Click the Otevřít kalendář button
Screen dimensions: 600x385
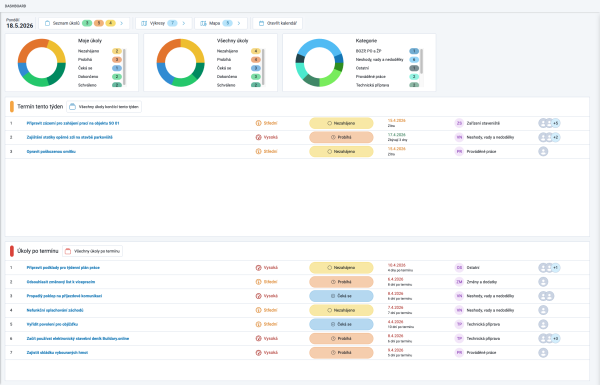click(x=277, y=23)
